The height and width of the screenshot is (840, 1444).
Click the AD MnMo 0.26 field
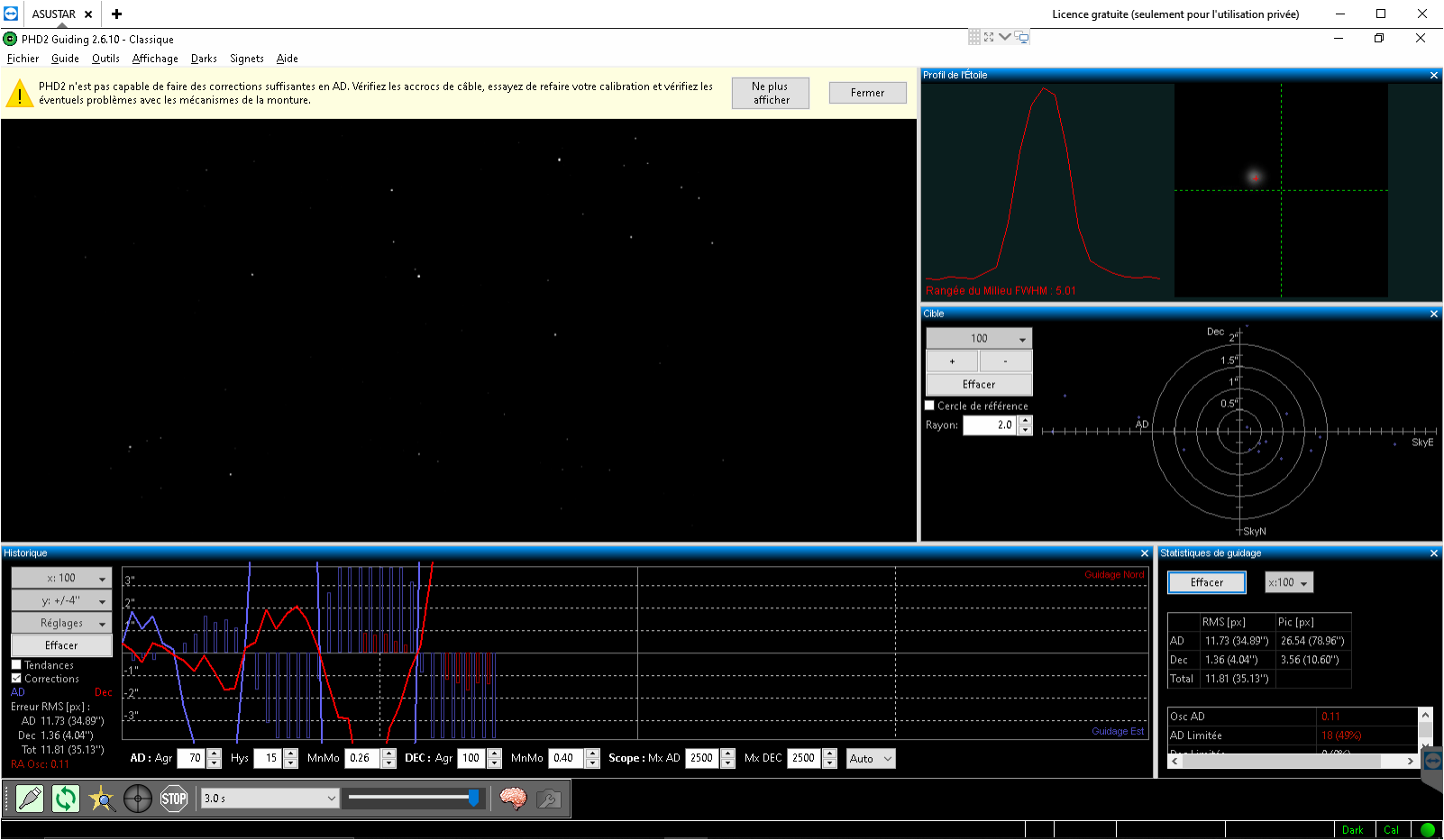click(x=363, y=759)
